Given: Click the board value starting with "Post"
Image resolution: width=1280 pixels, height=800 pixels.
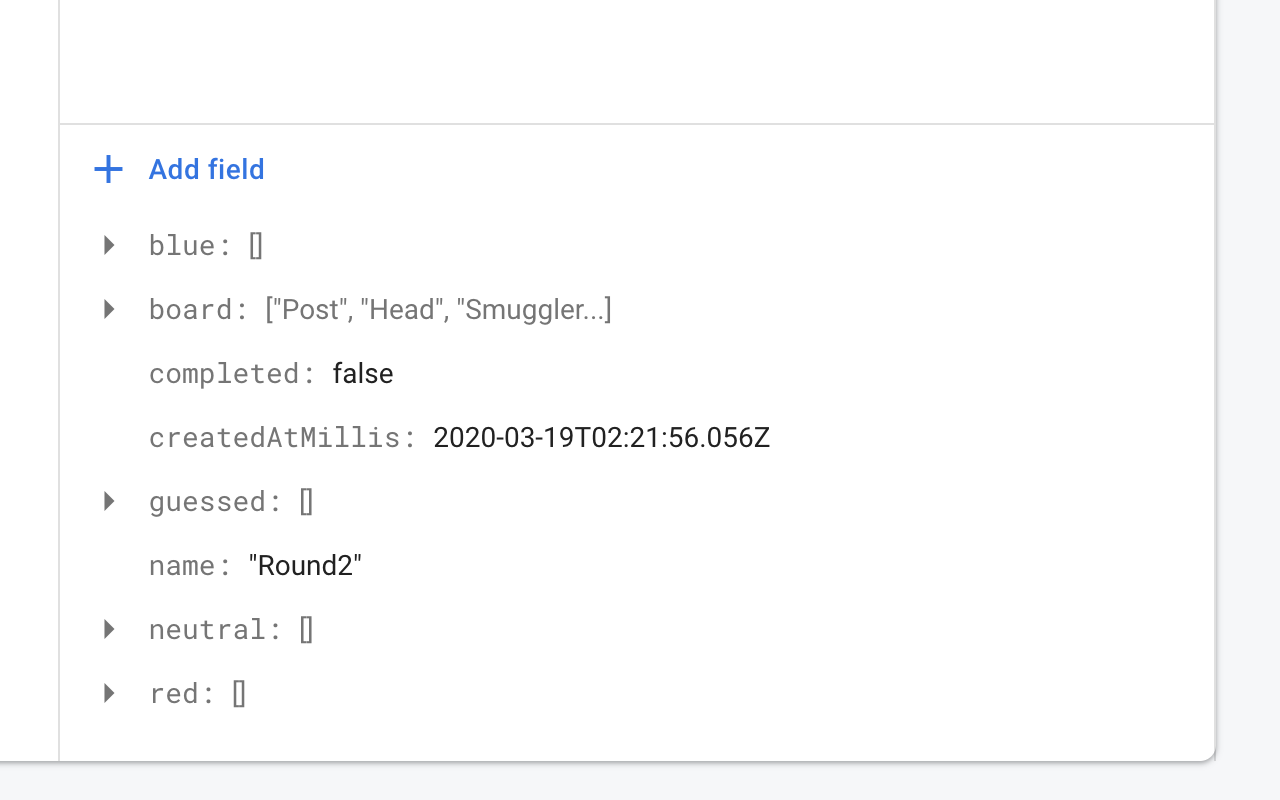Looking at the screenshot, I should point(438,310).
